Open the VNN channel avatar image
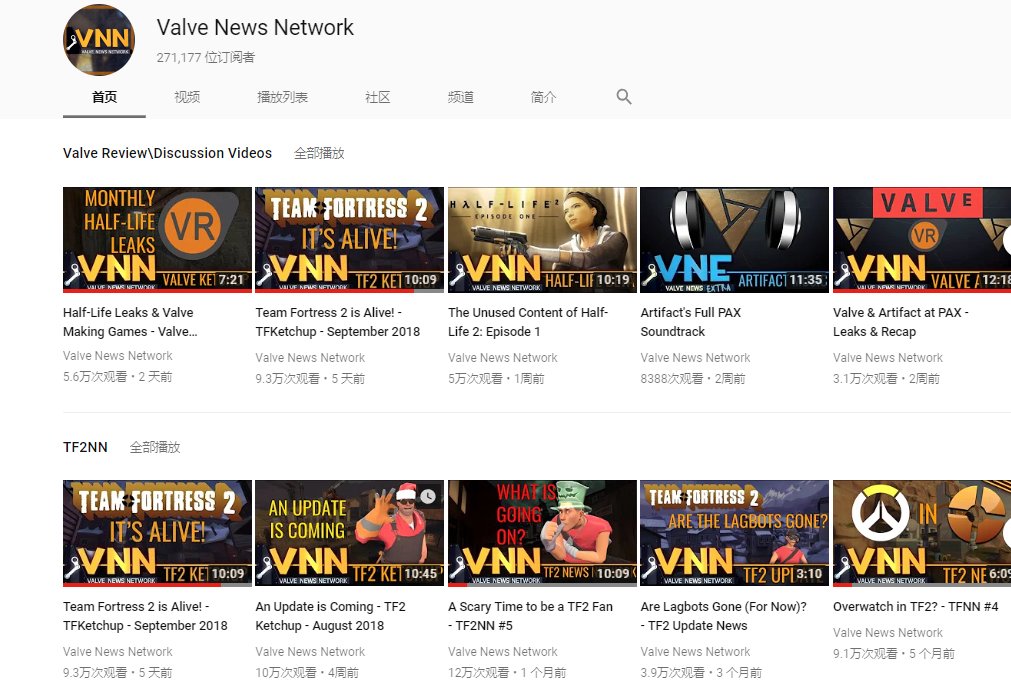 pyautogui.click(x=99, y=40)
